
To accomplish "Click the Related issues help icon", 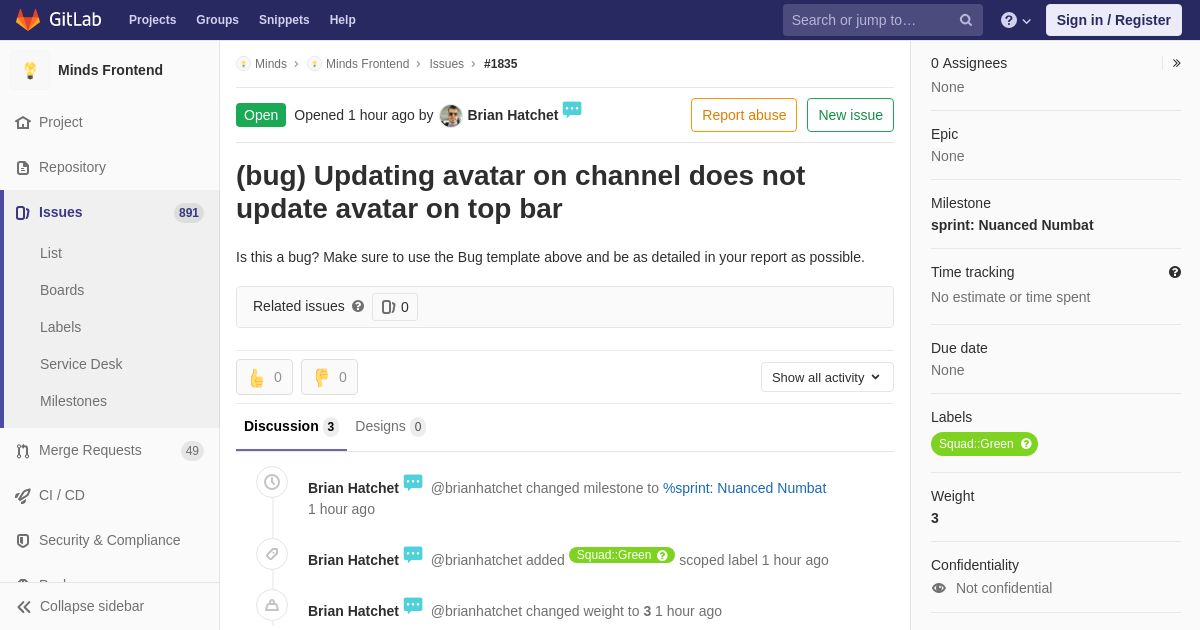I will click(x=358, y=306).
